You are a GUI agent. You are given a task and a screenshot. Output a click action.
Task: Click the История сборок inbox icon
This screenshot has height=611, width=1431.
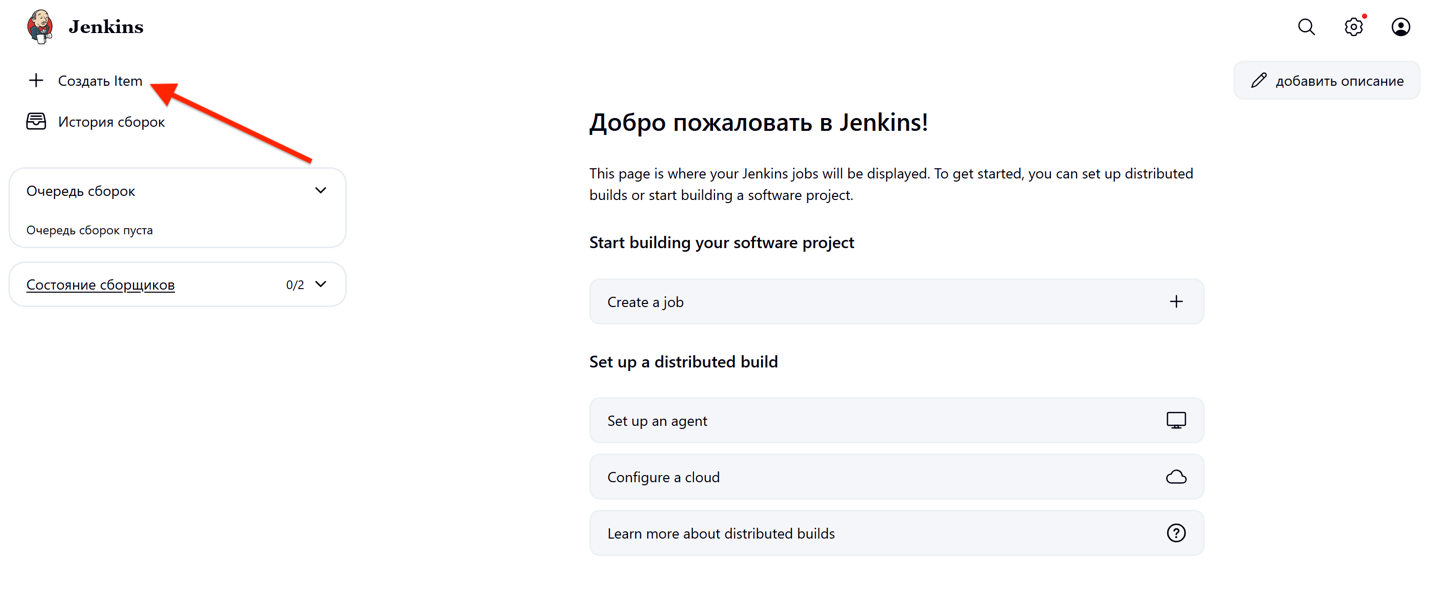click(36, 121)
